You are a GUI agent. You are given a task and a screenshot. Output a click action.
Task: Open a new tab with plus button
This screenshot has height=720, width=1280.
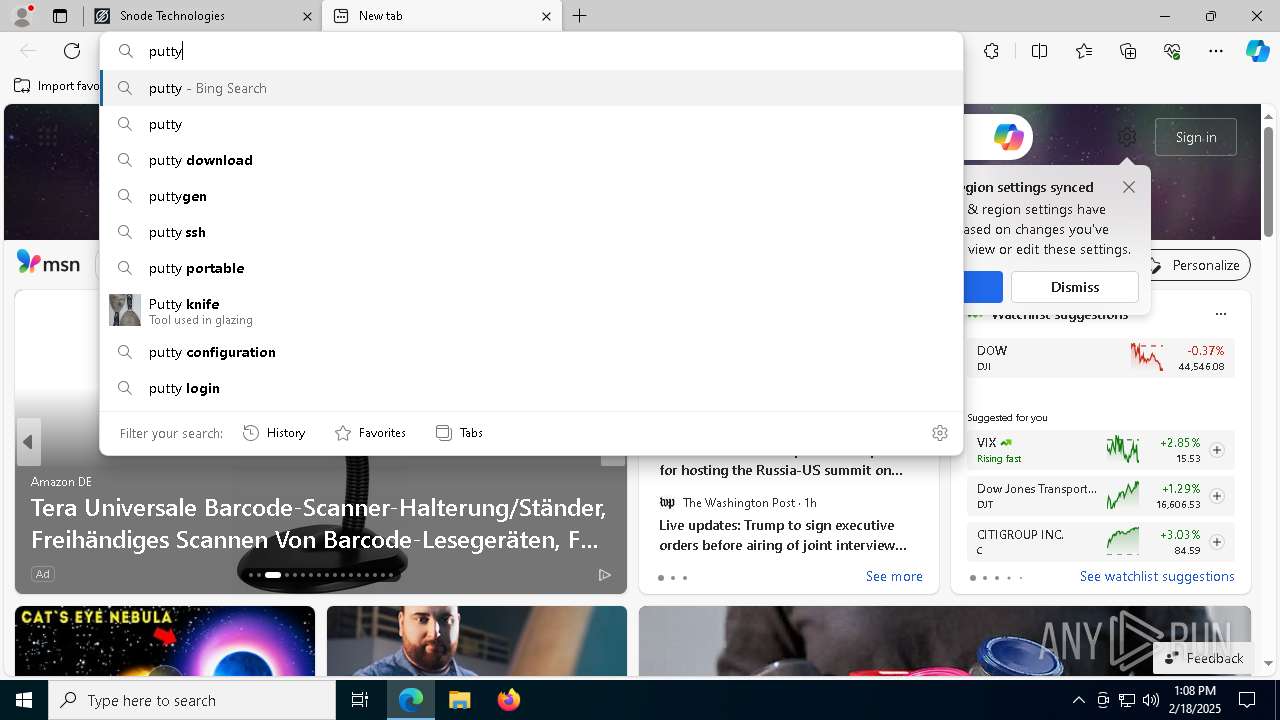click(580, 16)
